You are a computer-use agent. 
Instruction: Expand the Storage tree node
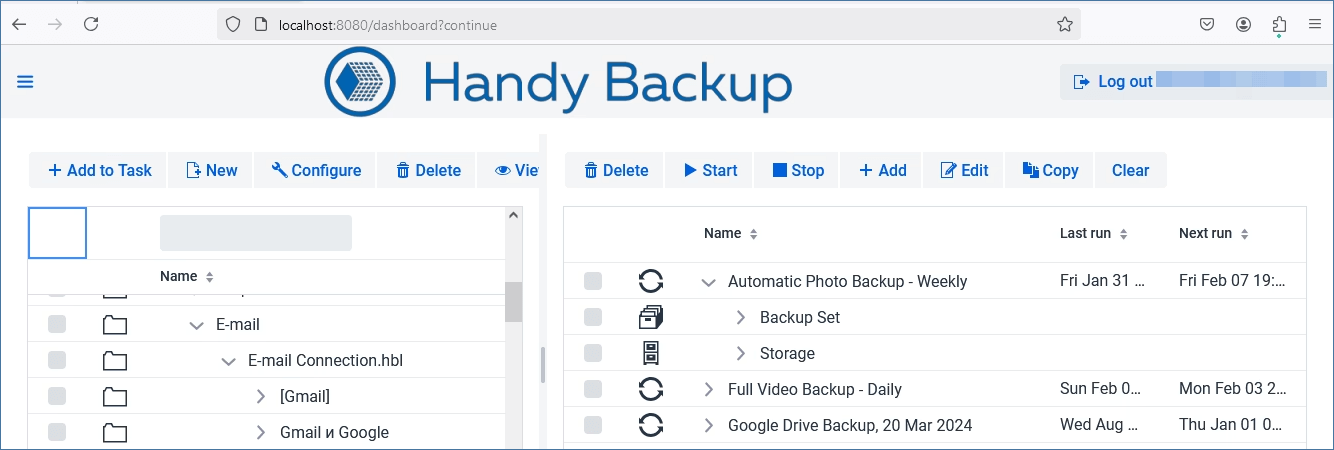(x=741, y=353)
